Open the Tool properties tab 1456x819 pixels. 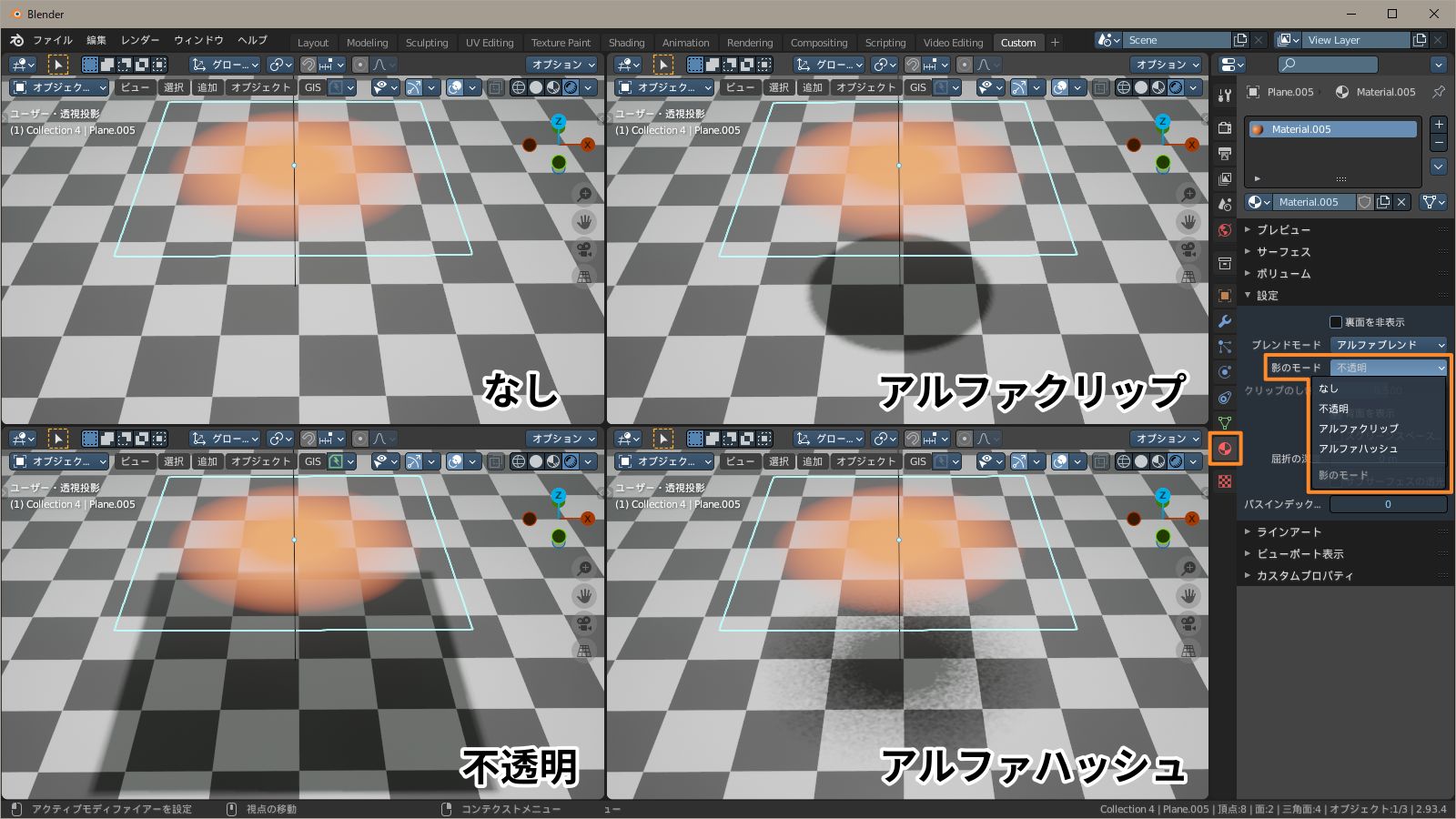[x=1225, y=95]
